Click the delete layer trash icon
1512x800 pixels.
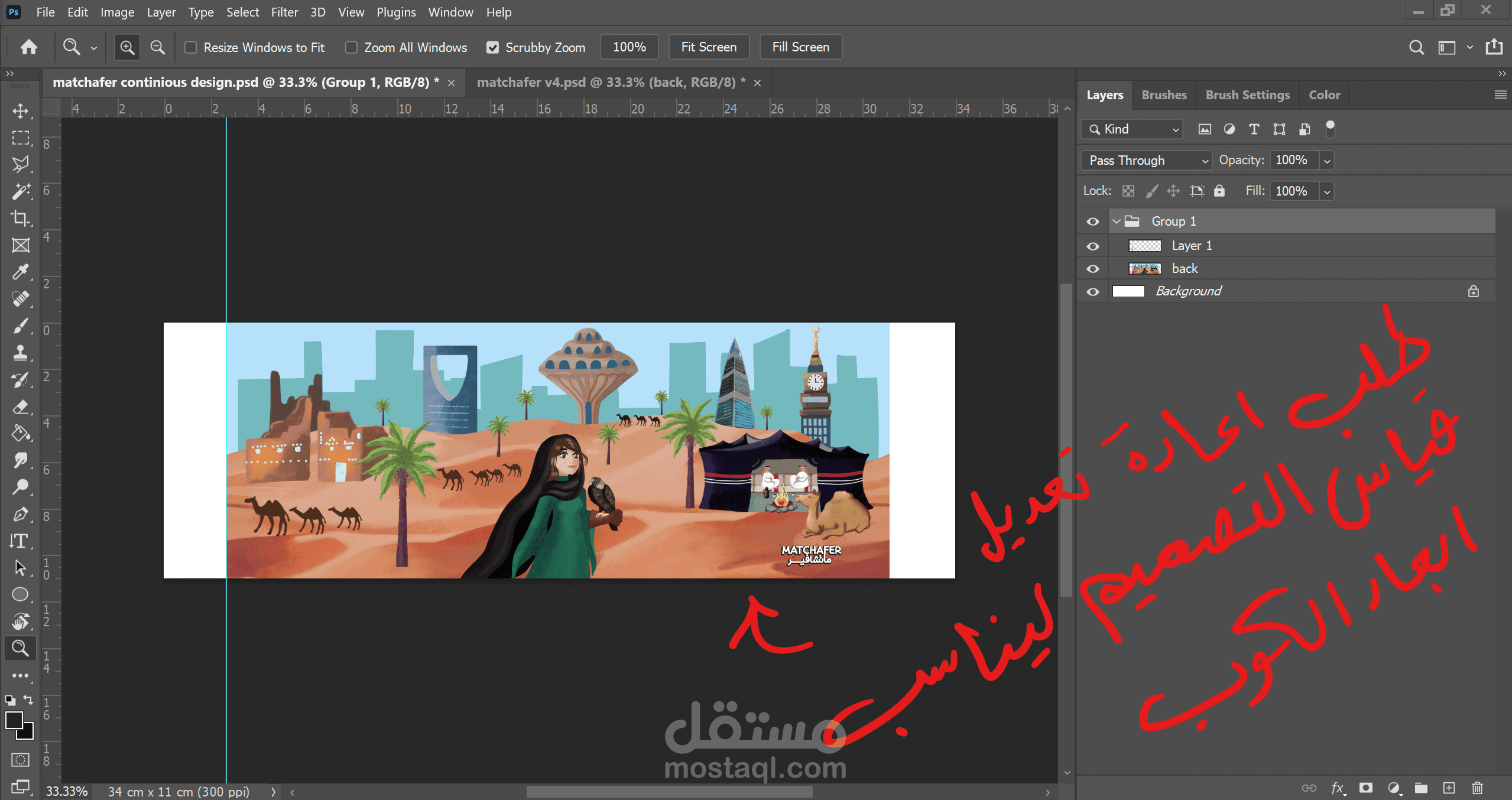1477,788
